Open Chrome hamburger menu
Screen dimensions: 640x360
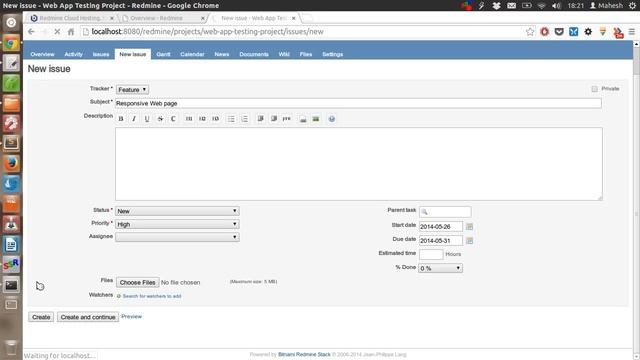point(631,32)
